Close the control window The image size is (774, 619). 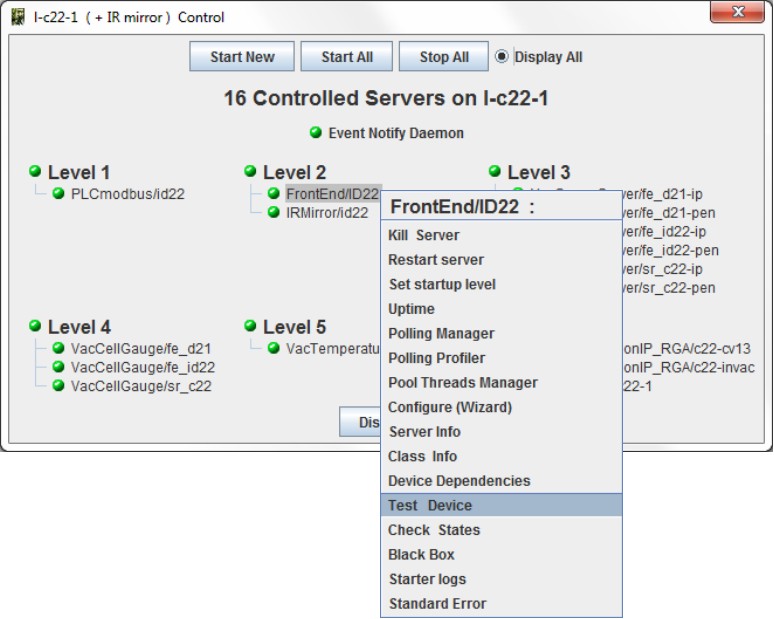point(737,13)
